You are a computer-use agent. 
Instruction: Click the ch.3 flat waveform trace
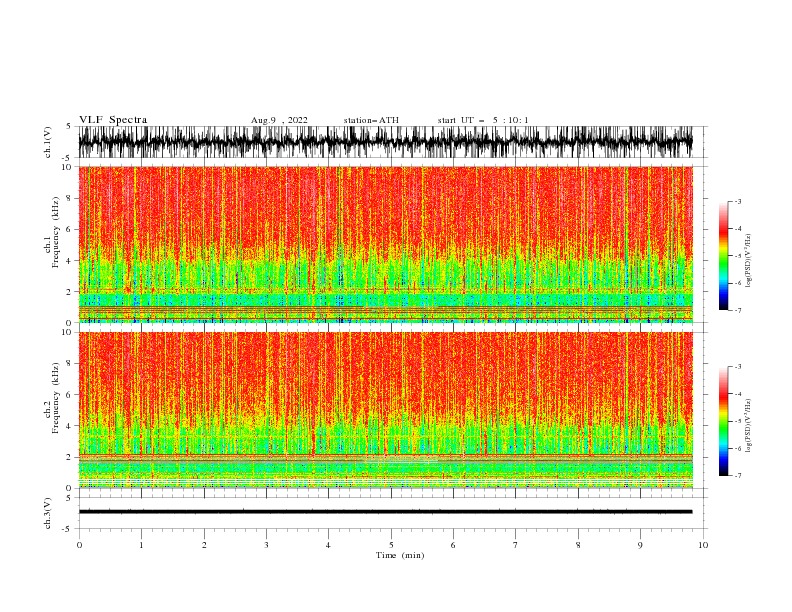point(385,512)
